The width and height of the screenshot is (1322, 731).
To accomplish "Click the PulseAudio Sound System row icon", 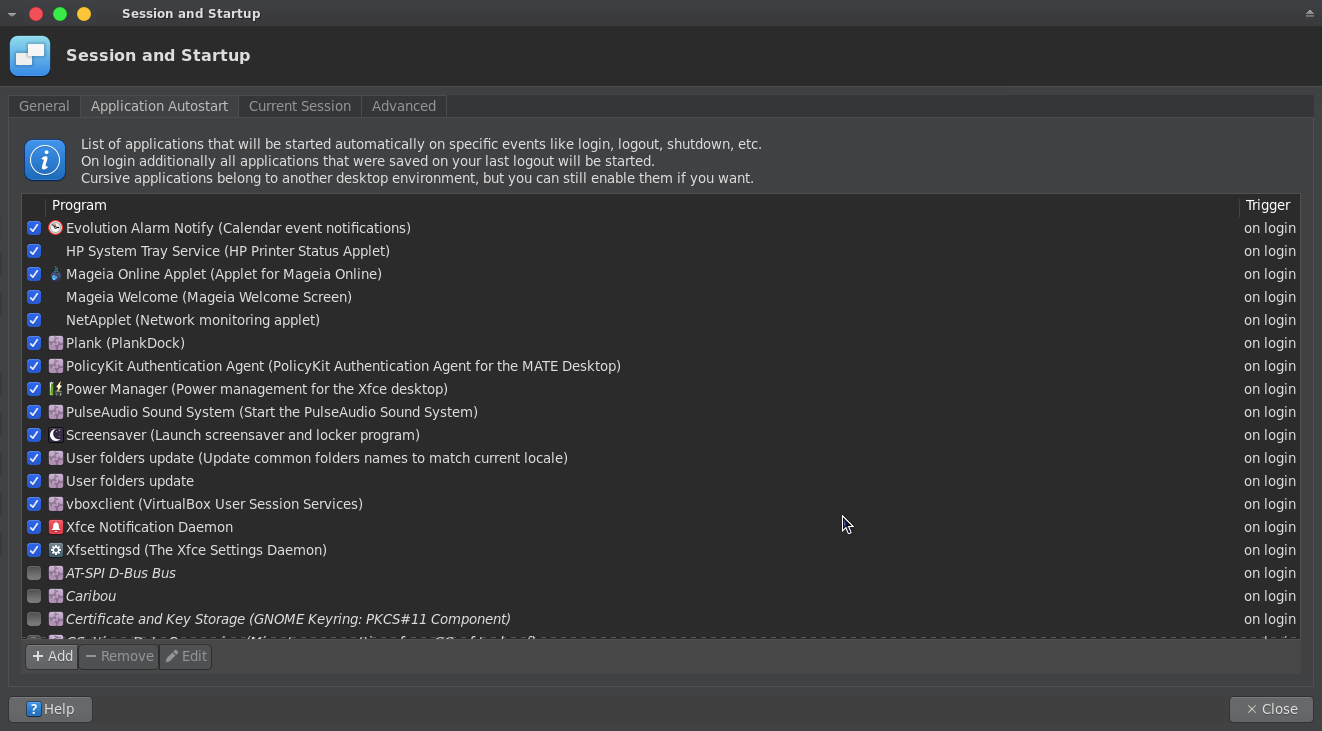I will (x=56, y=412).
